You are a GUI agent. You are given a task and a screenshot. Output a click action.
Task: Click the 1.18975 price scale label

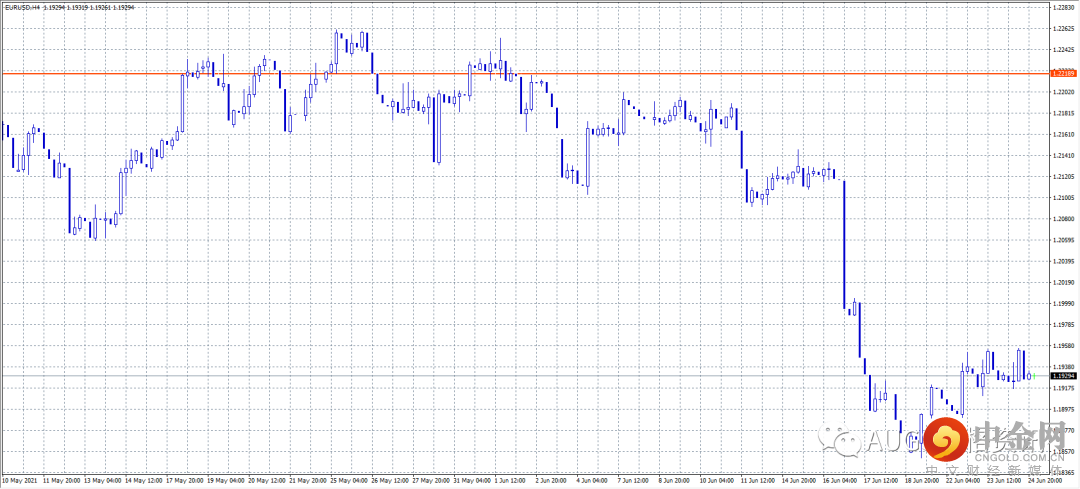pyautogui.click(x=1064, y=410)
